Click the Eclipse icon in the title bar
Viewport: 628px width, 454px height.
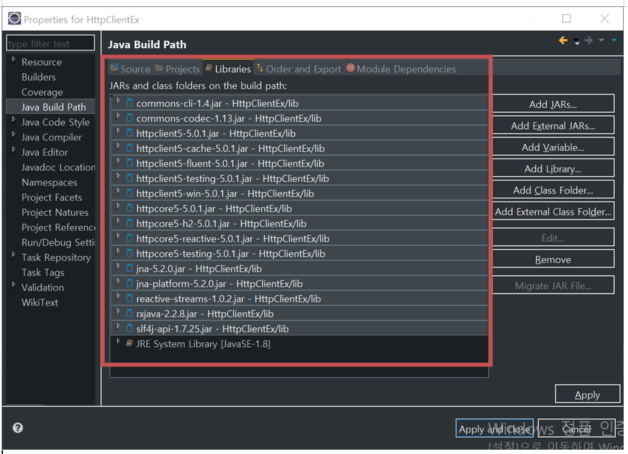tap(14, 18)
